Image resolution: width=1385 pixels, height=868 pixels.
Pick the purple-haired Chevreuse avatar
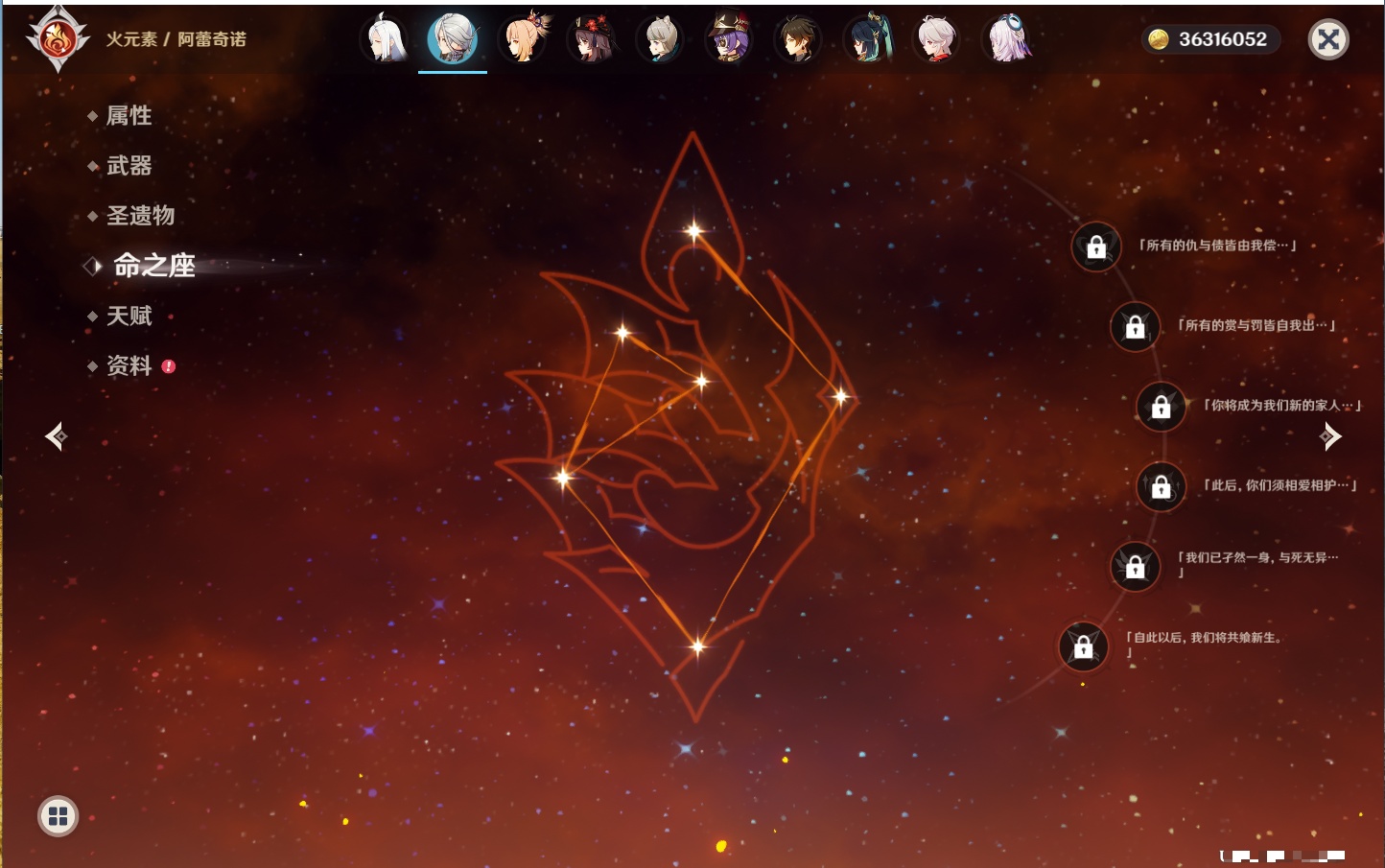729,39
